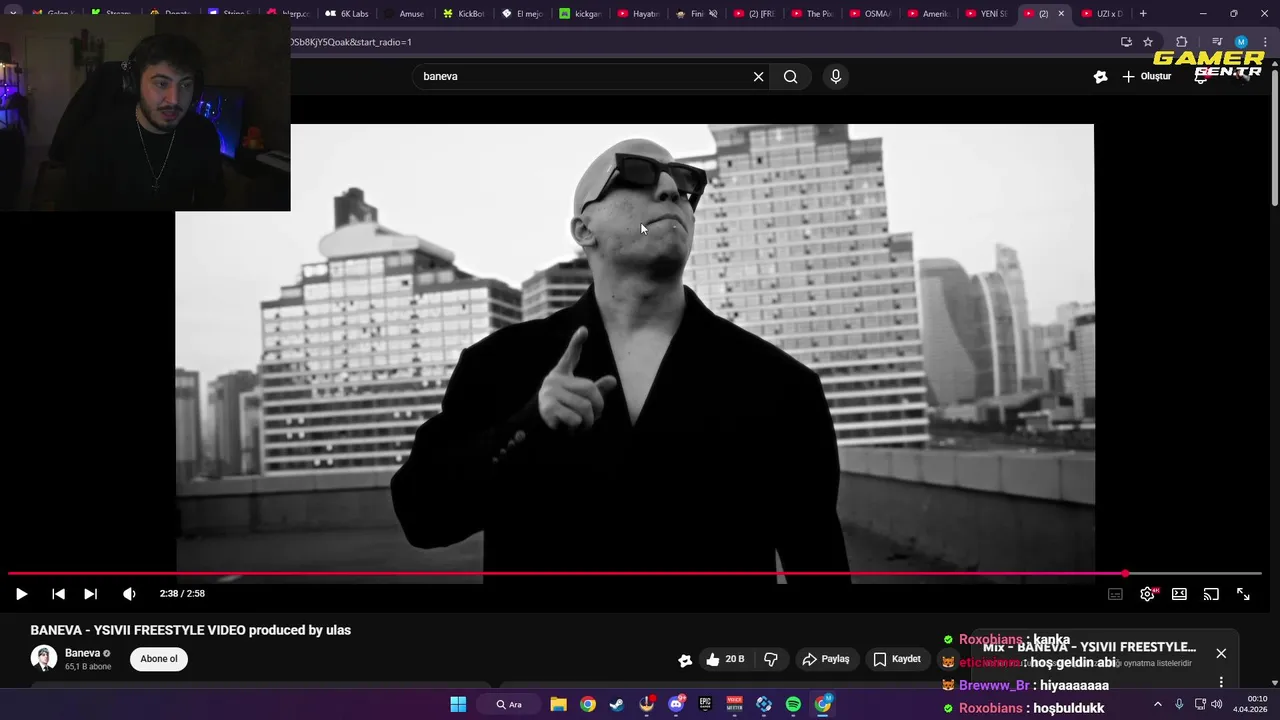The width and height of the screenshot is (1280, 720).
Task: Close the active (2) YouTube tab
Action: [x=1061, y=14]
